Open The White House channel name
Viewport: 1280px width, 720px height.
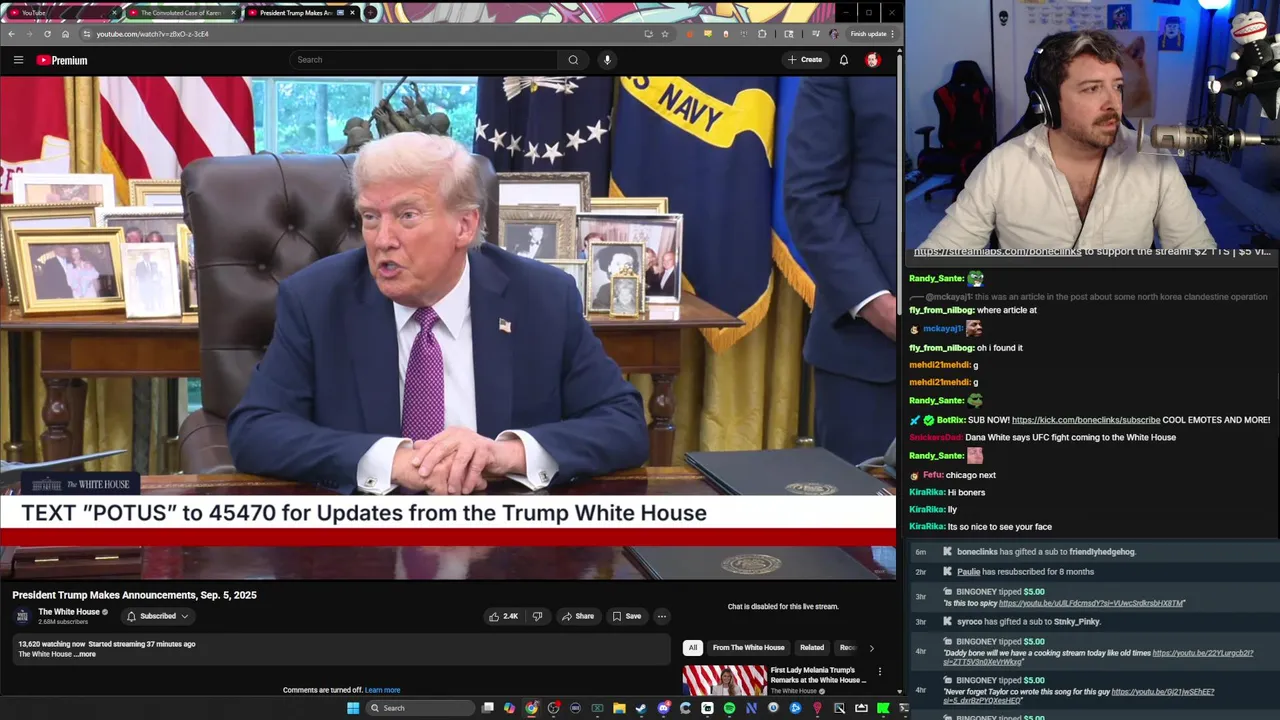coord(69,612)
